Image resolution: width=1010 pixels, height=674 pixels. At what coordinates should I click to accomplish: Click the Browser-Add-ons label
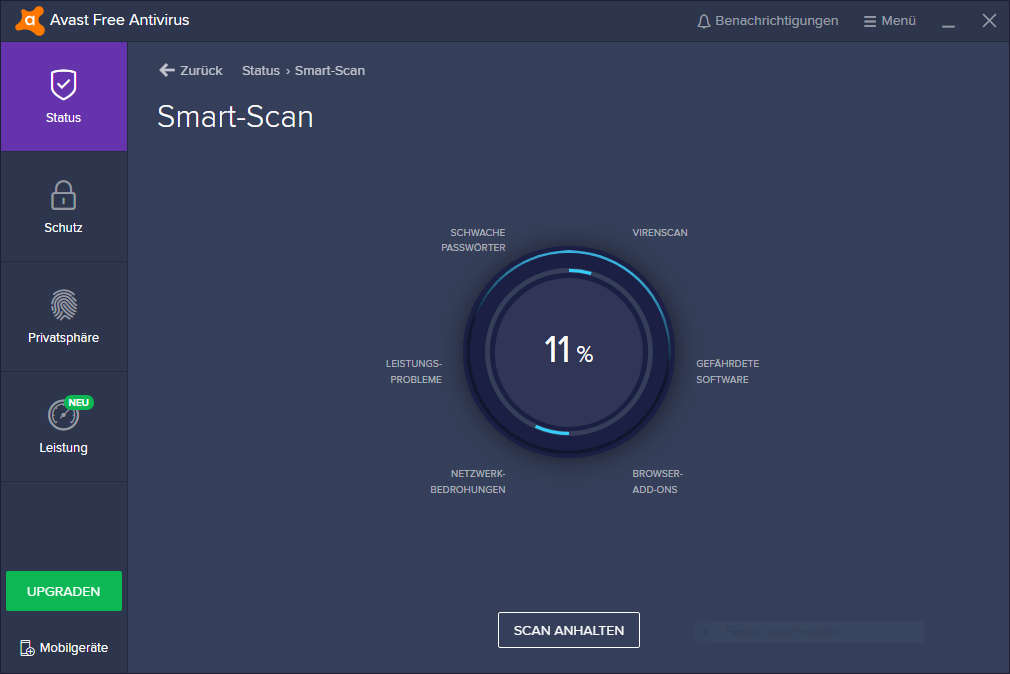(657, 481)
